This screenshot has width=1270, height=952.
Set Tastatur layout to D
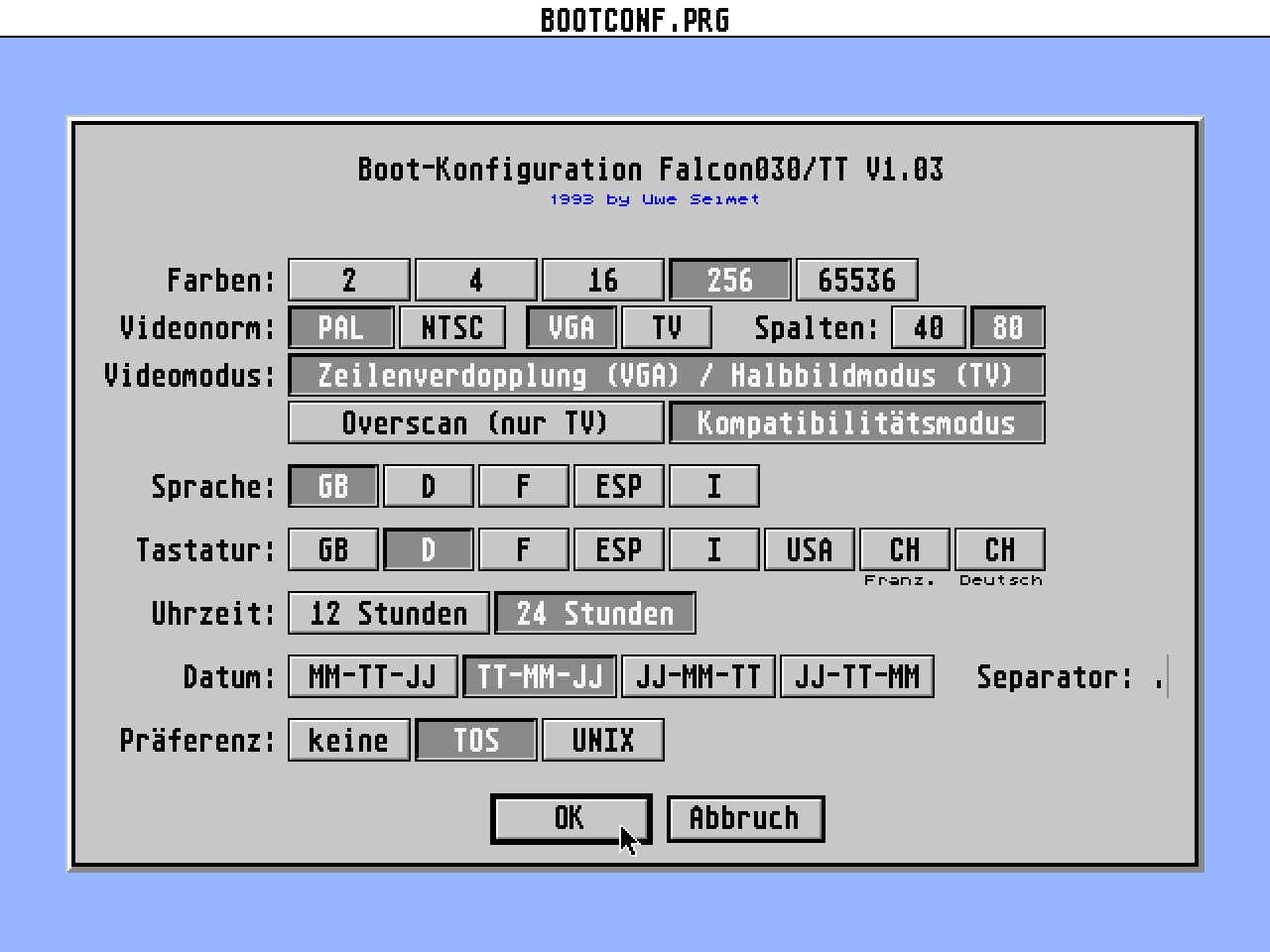429,549
